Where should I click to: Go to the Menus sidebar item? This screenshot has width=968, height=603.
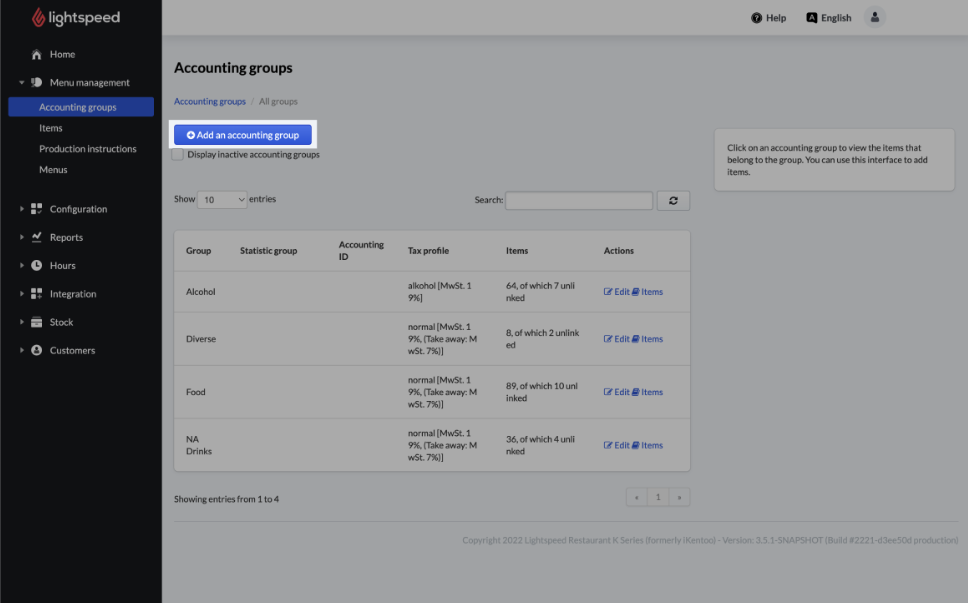coord(53,170)
